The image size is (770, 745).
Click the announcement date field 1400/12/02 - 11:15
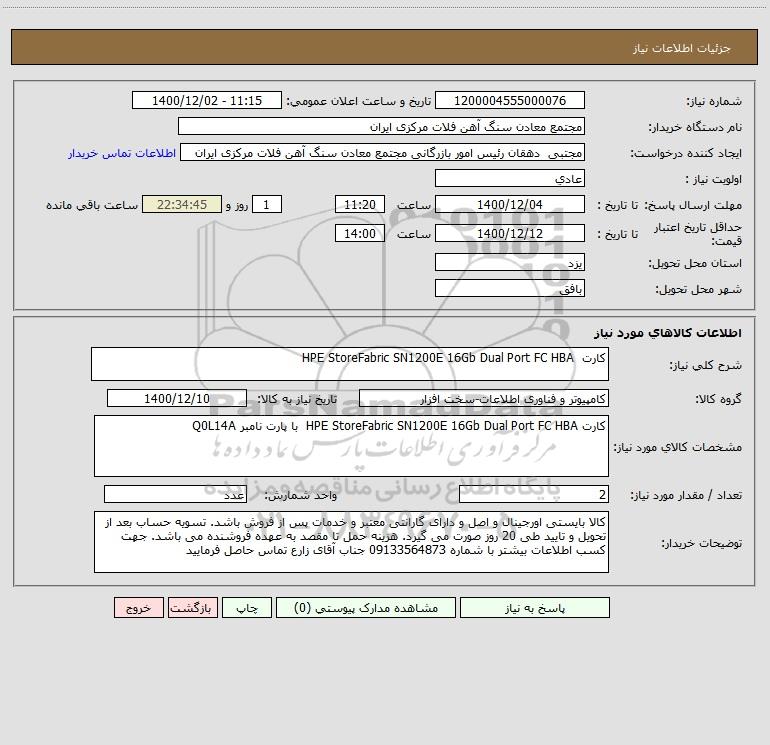pos(207,100)
